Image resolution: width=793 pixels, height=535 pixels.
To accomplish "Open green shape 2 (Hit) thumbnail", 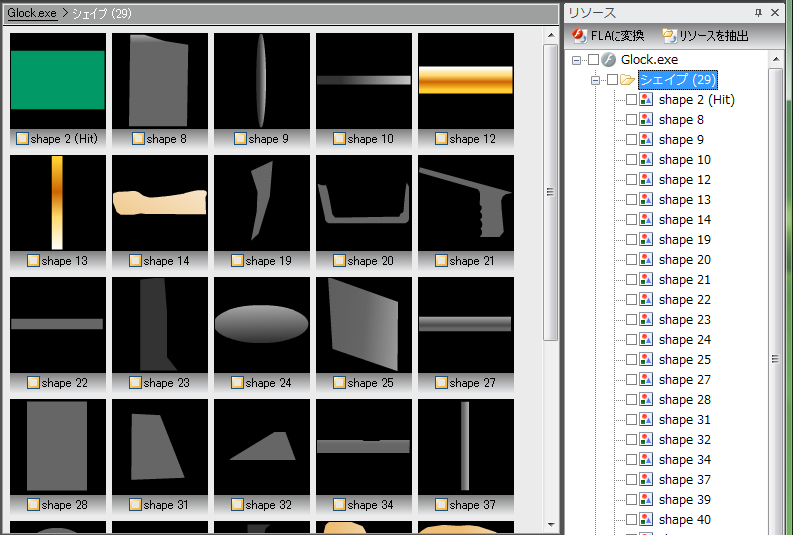I will click(x=58, y=81).
